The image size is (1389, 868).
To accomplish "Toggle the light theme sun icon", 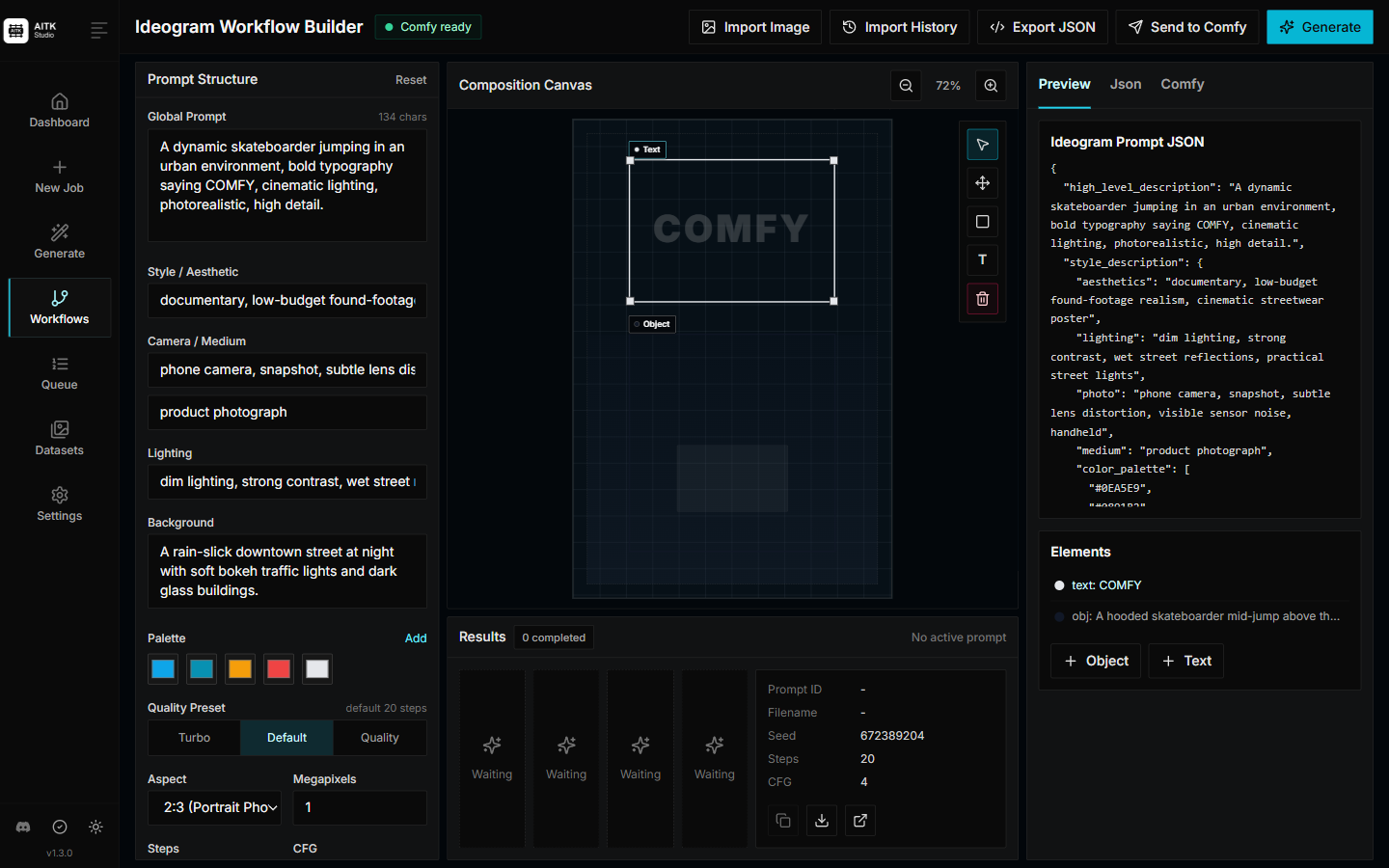I will pos(95,827).
